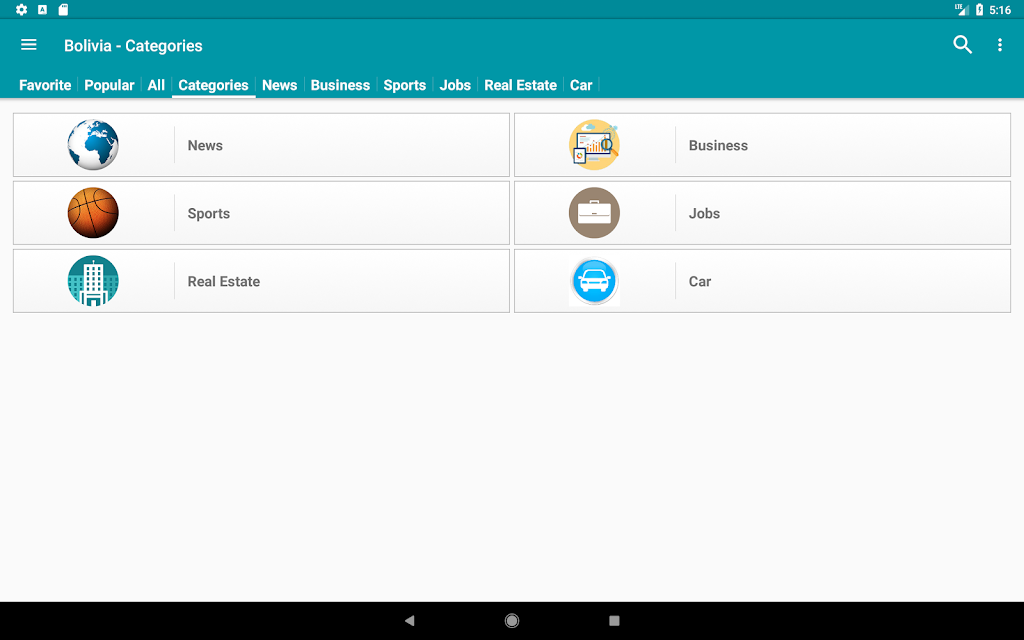Click the blue Car icon
The width and height of the screenshot is (1024, 640).
[x=594, y=281]
